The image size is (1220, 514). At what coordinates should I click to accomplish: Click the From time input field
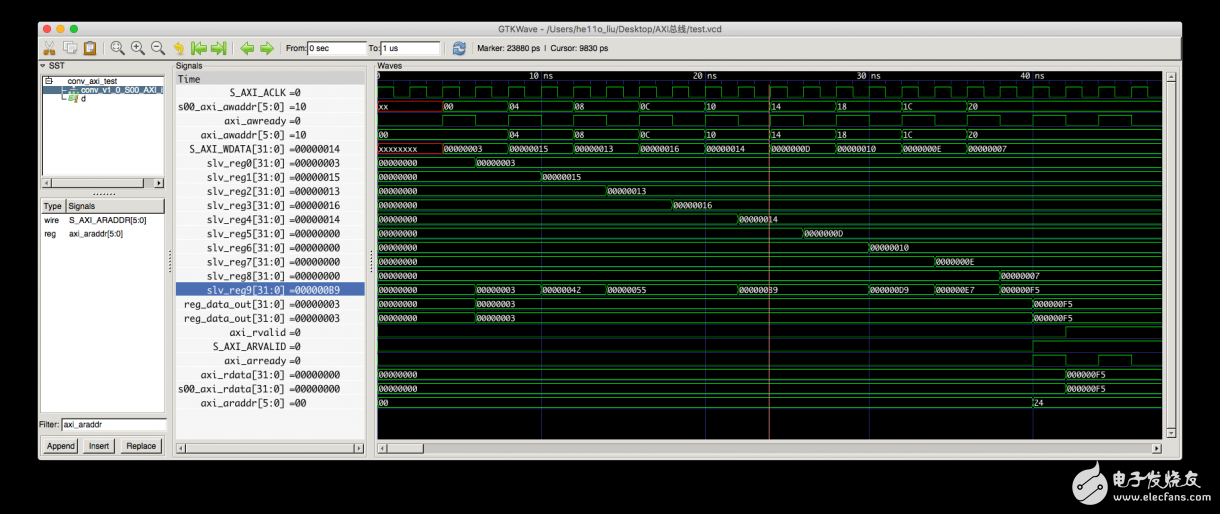(336, 48)
